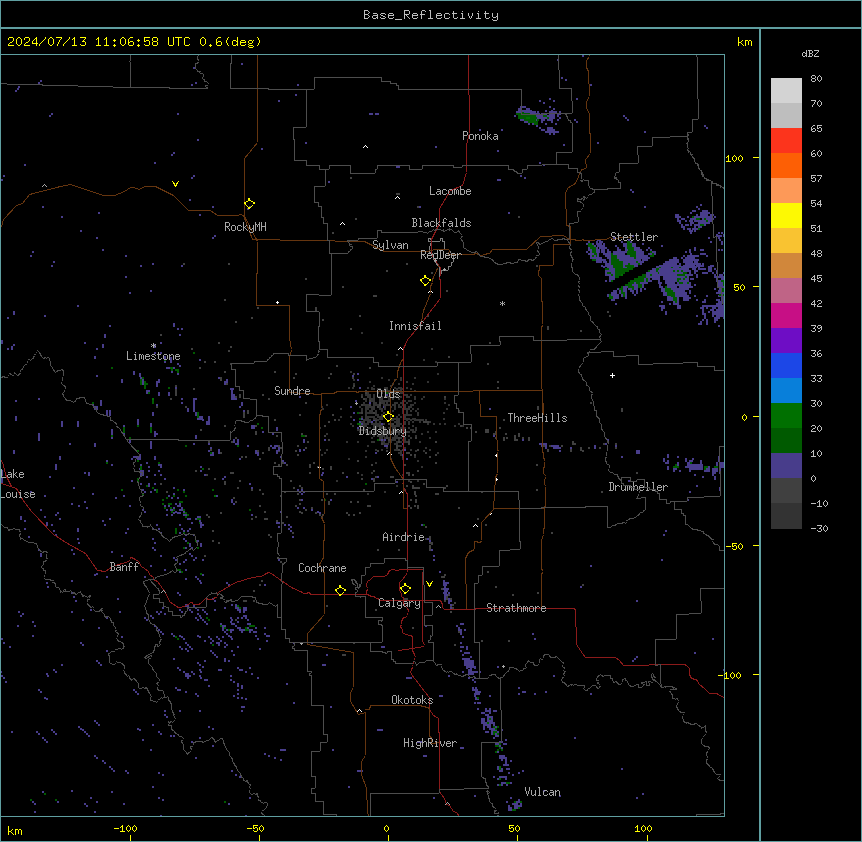
Task: Click the yellow diamond marker above RockyMH
Action: pyautogui.click(x=250, y=204)
